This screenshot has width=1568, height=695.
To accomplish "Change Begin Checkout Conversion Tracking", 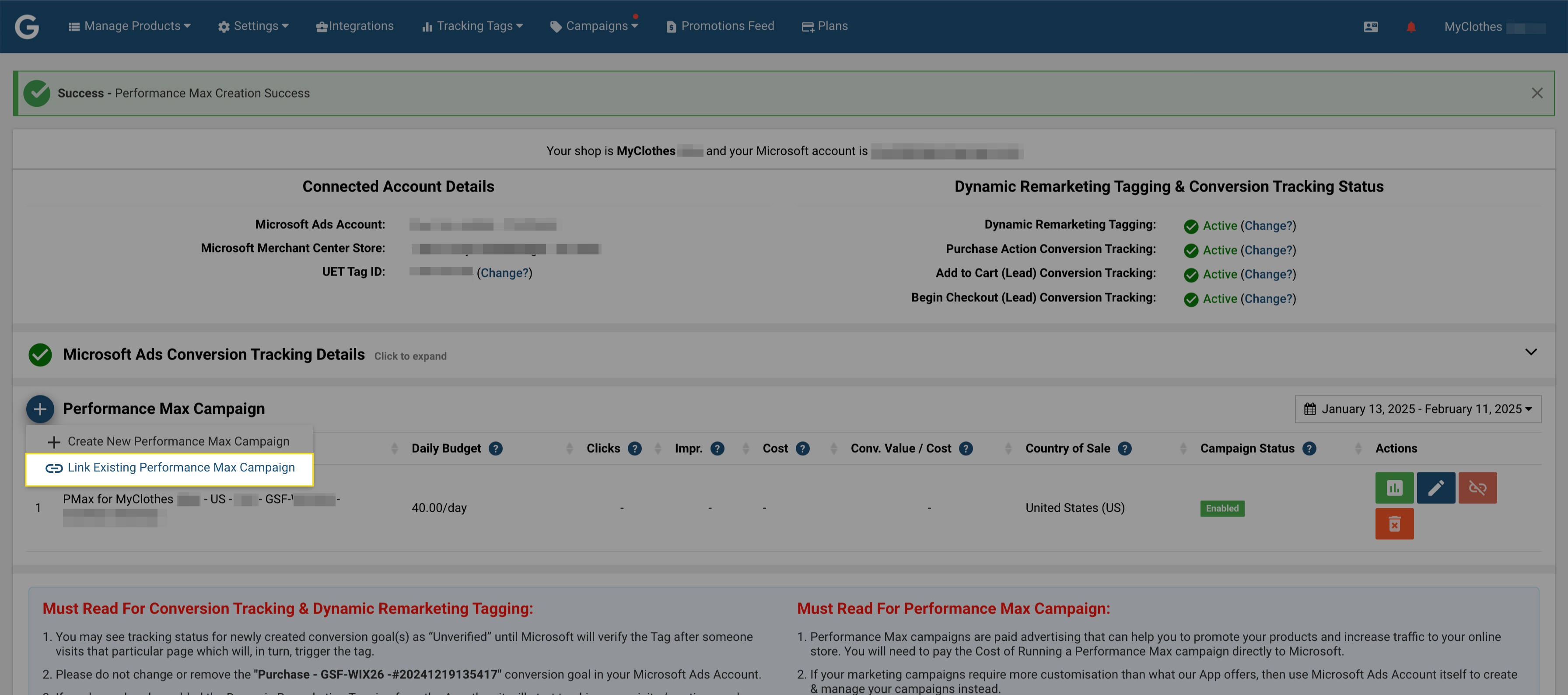I will tap(1268, 299).
